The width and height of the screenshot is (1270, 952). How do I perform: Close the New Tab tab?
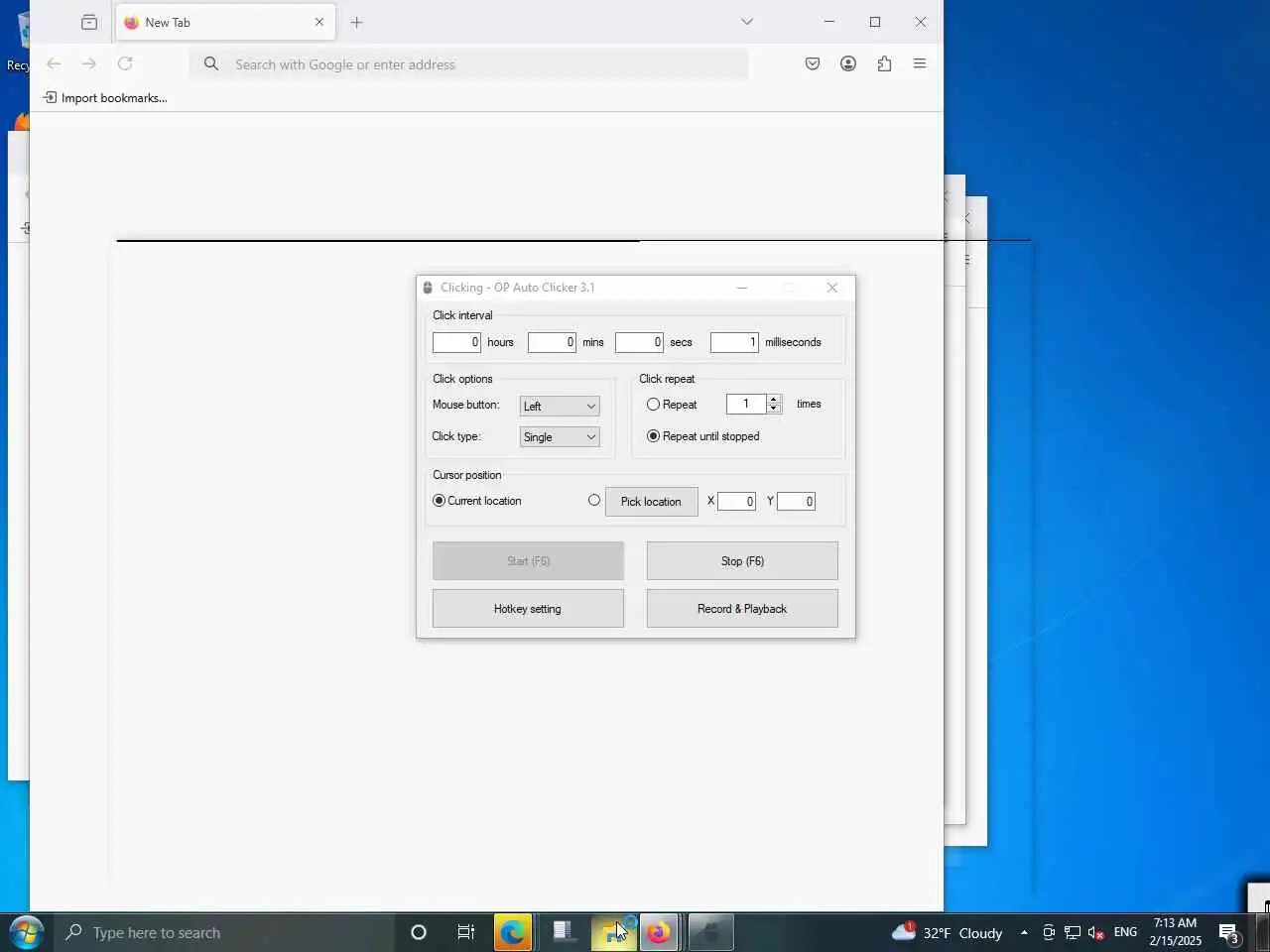[319, 22]
